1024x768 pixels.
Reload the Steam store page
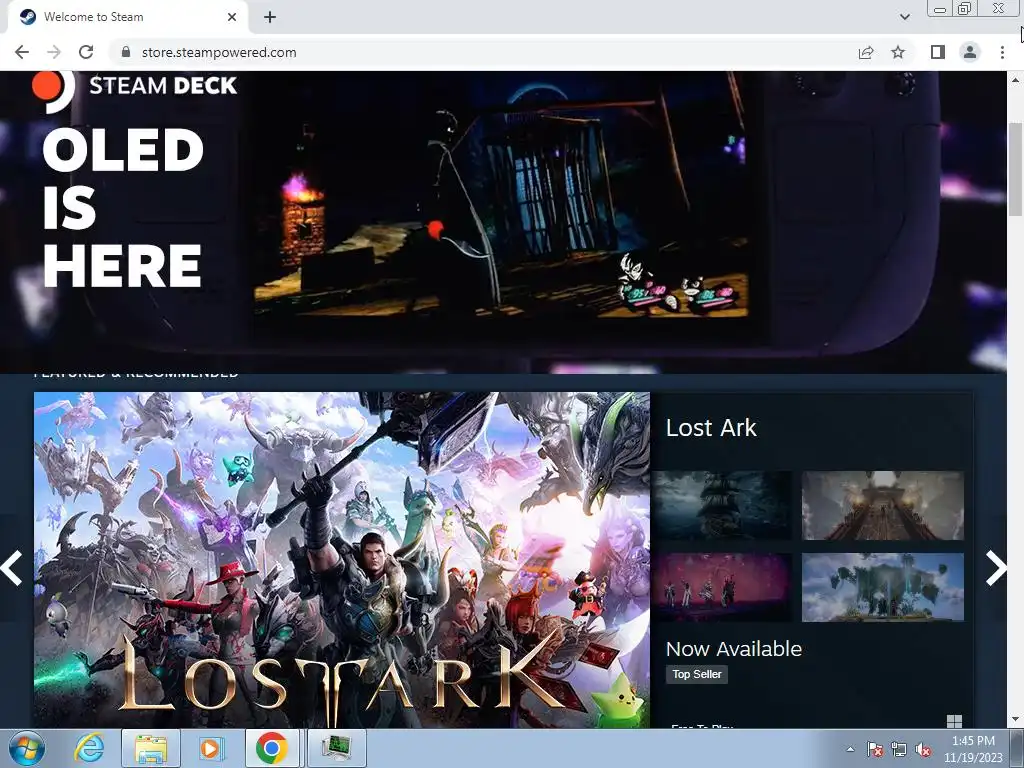coord(86,52)
